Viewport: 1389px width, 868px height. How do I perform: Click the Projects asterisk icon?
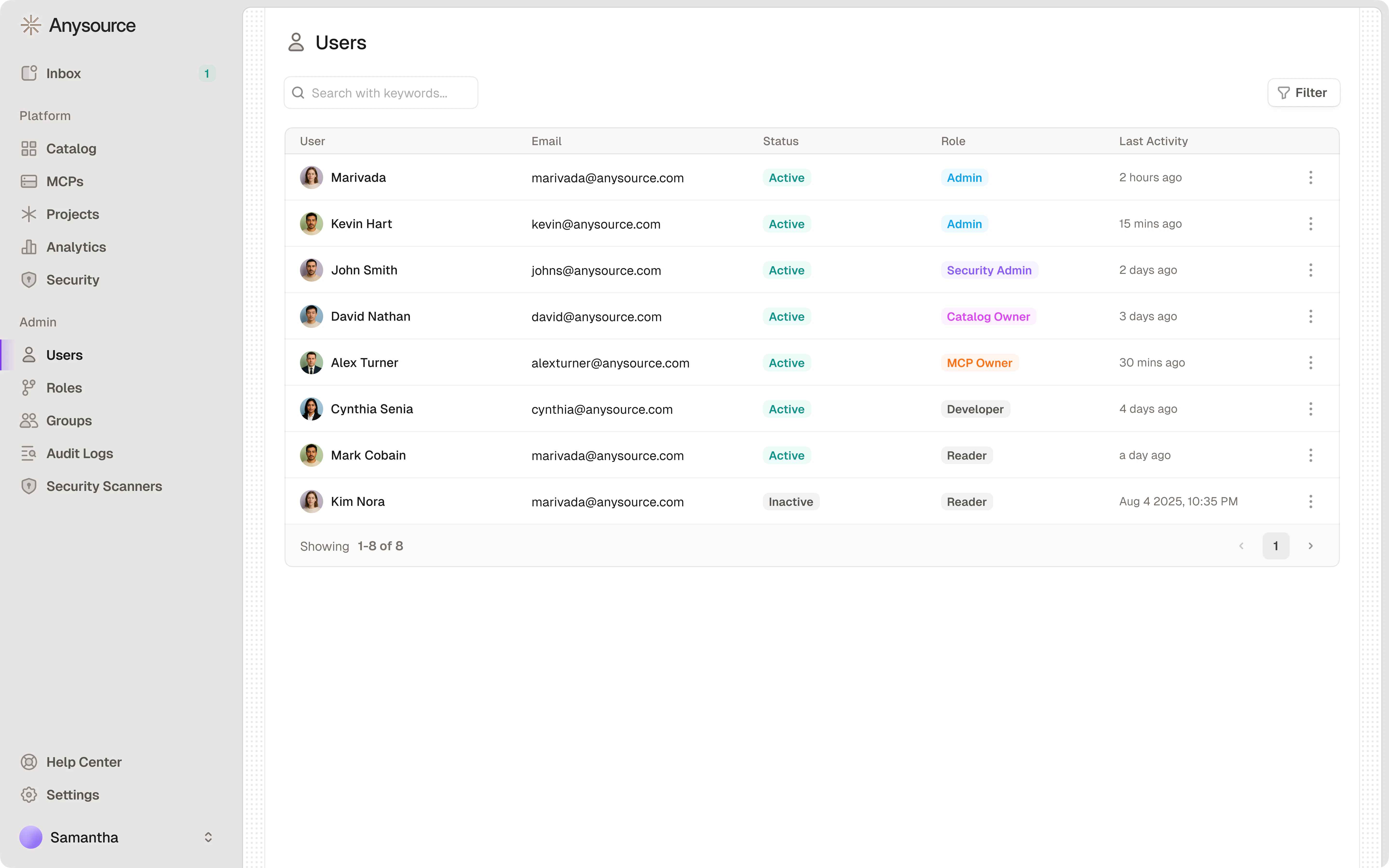click(29, 214)
